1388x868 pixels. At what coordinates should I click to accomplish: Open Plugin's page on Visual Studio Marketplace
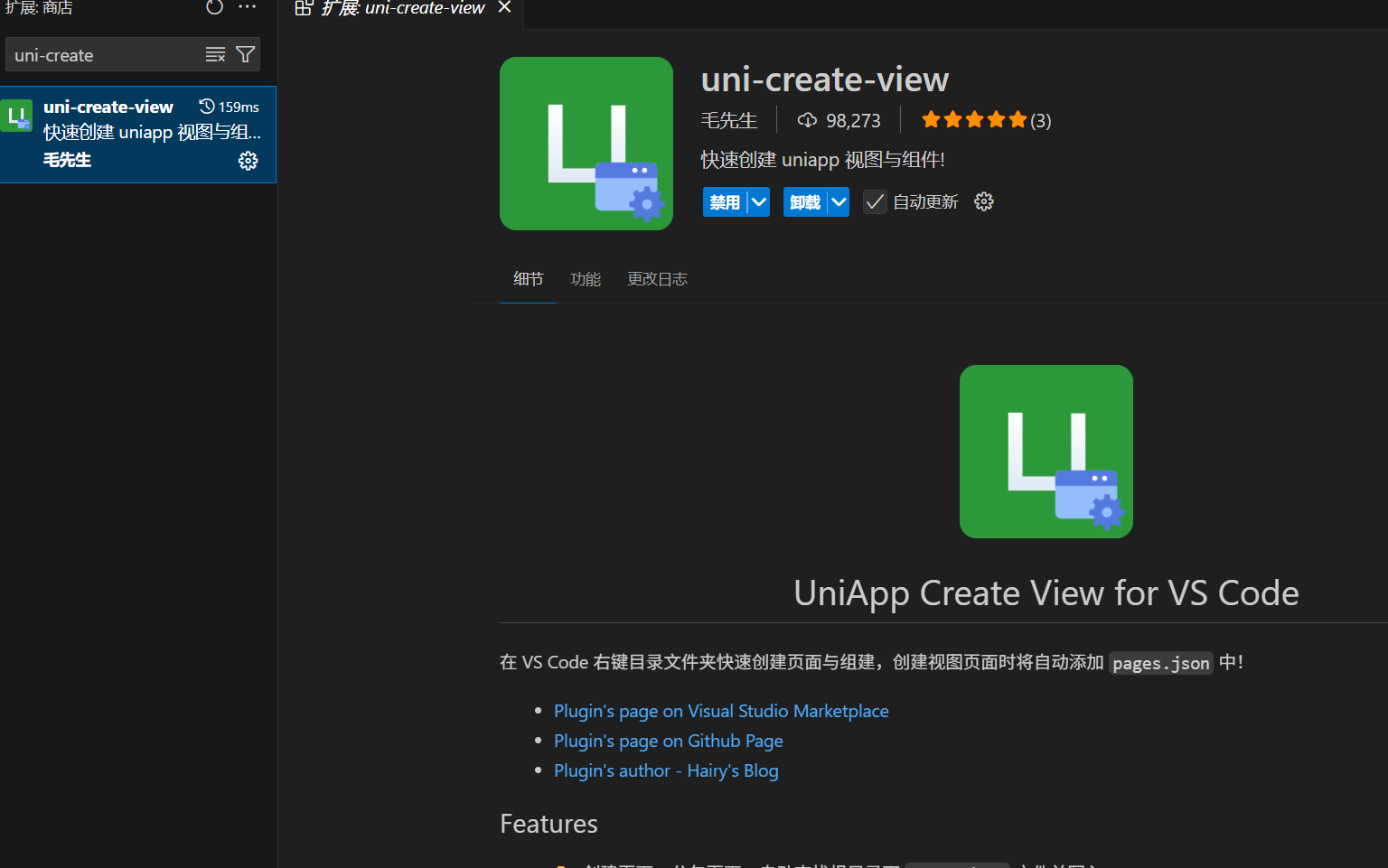[x=721, y=711]
